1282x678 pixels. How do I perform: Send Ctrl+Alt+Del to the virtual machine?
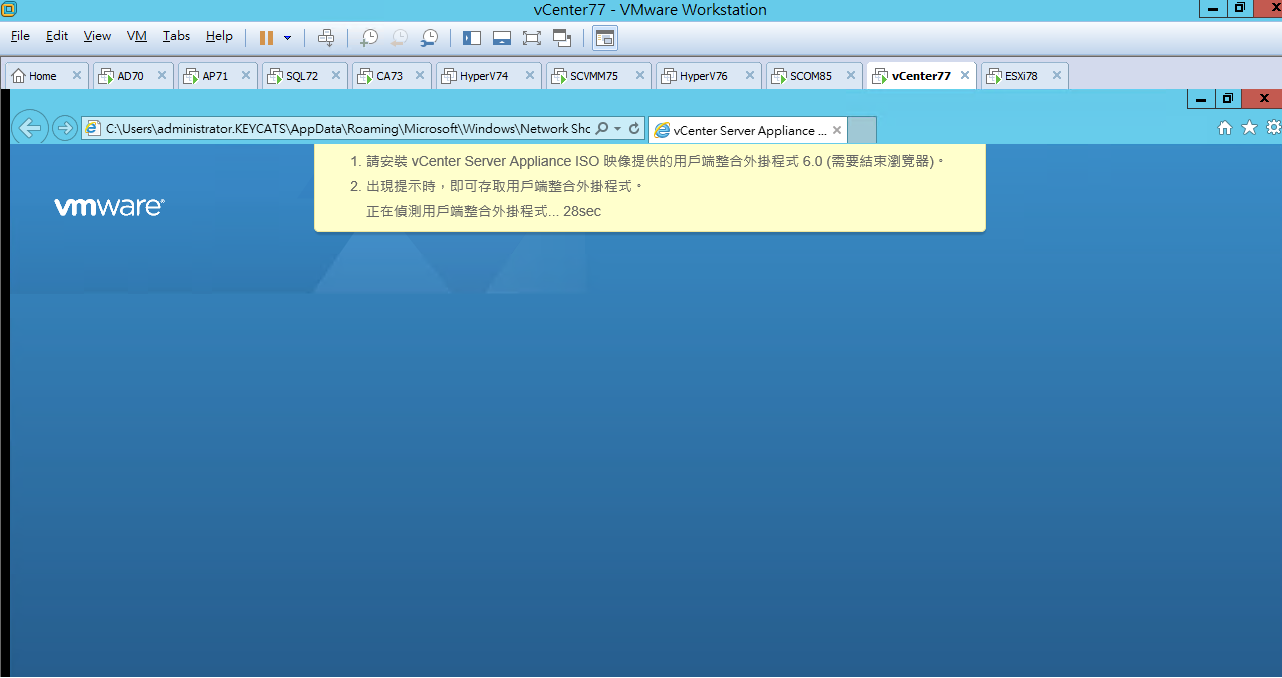[325, 38]
